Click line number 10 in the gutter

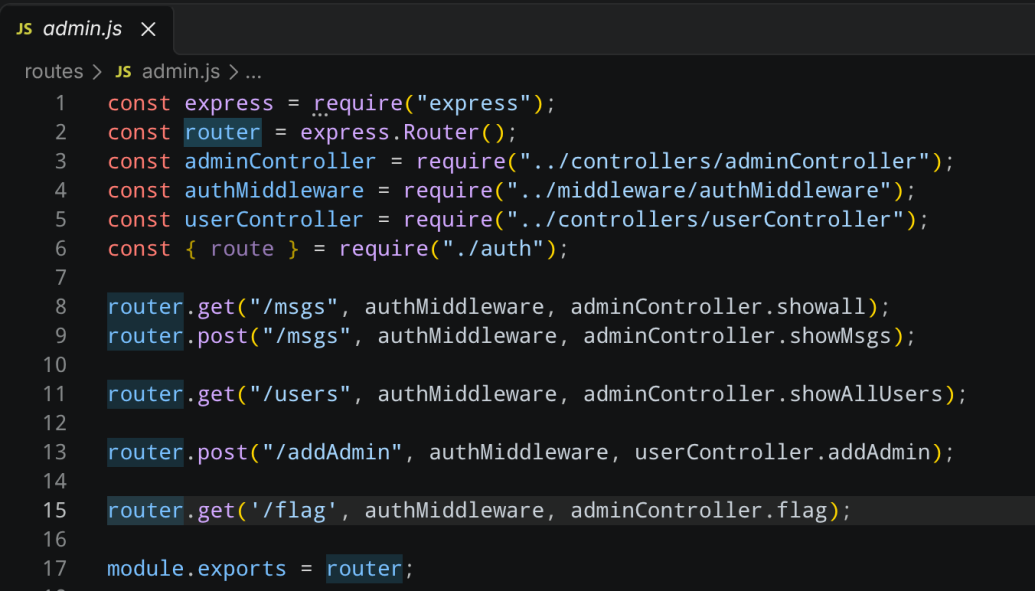pos(54,365)
